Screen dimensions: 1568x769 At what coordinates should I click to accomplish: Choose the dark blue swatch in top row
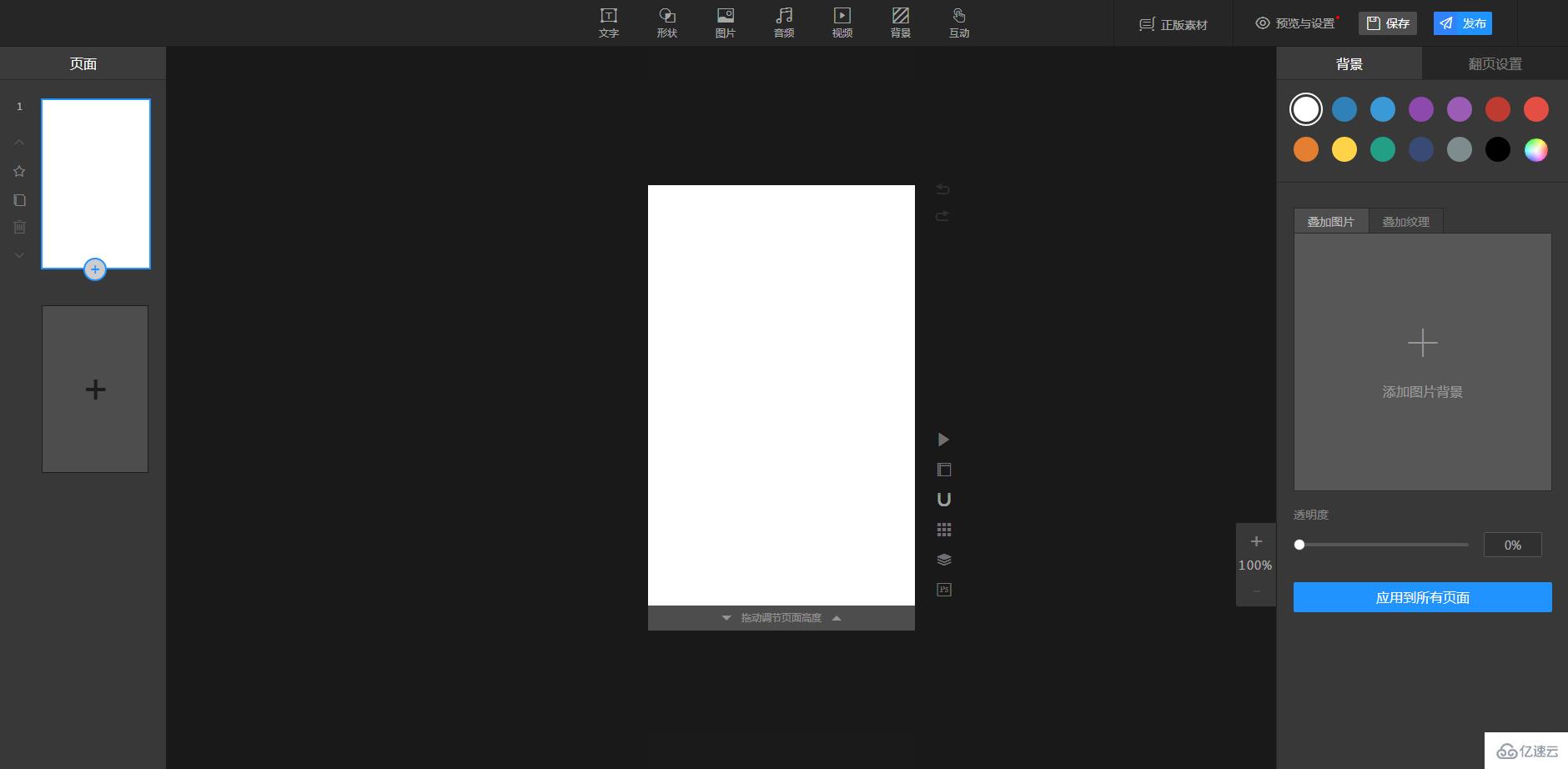pos(1344,109)
